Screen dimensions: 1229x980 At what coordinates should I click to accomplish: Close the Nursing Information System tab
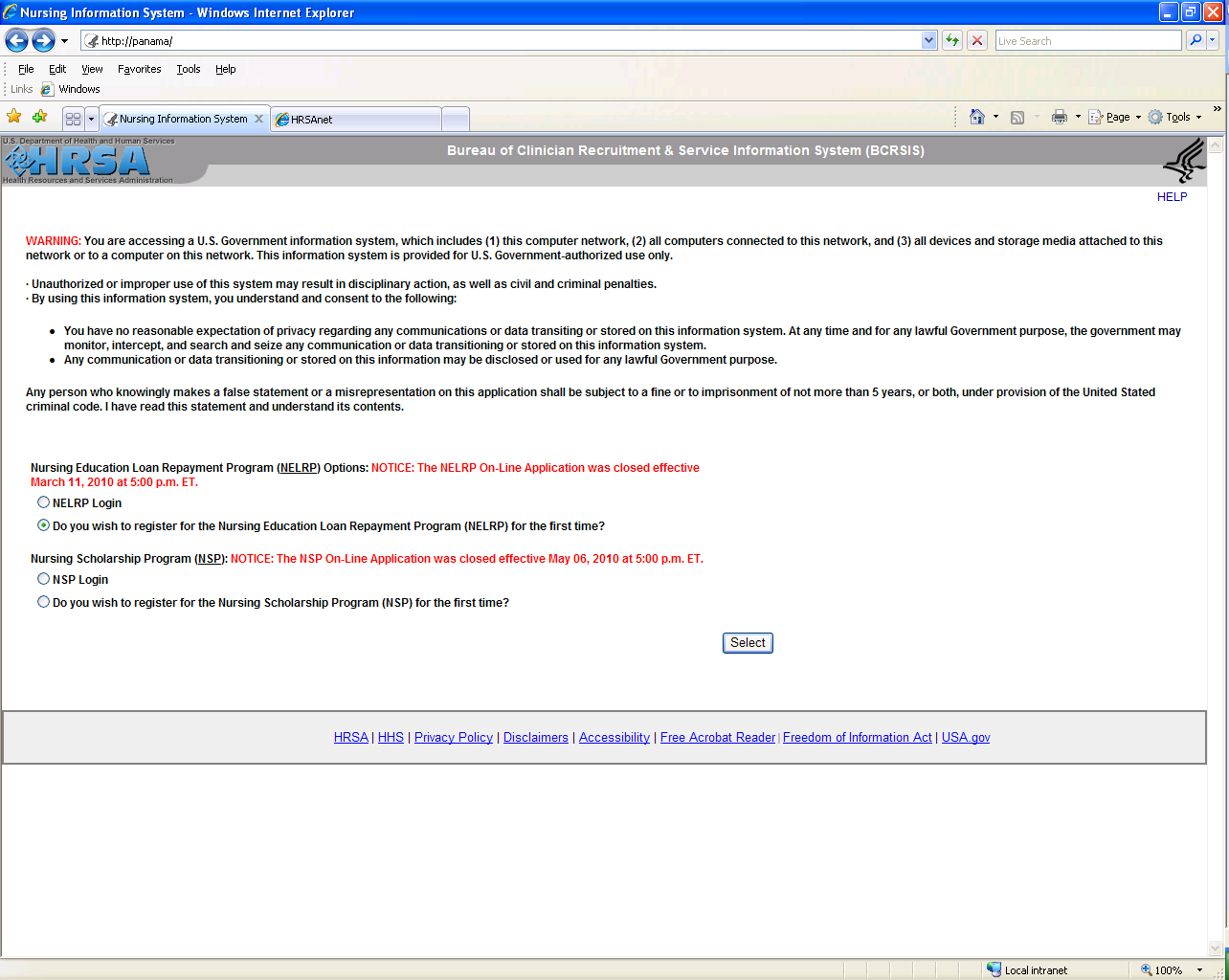(258, 119)
